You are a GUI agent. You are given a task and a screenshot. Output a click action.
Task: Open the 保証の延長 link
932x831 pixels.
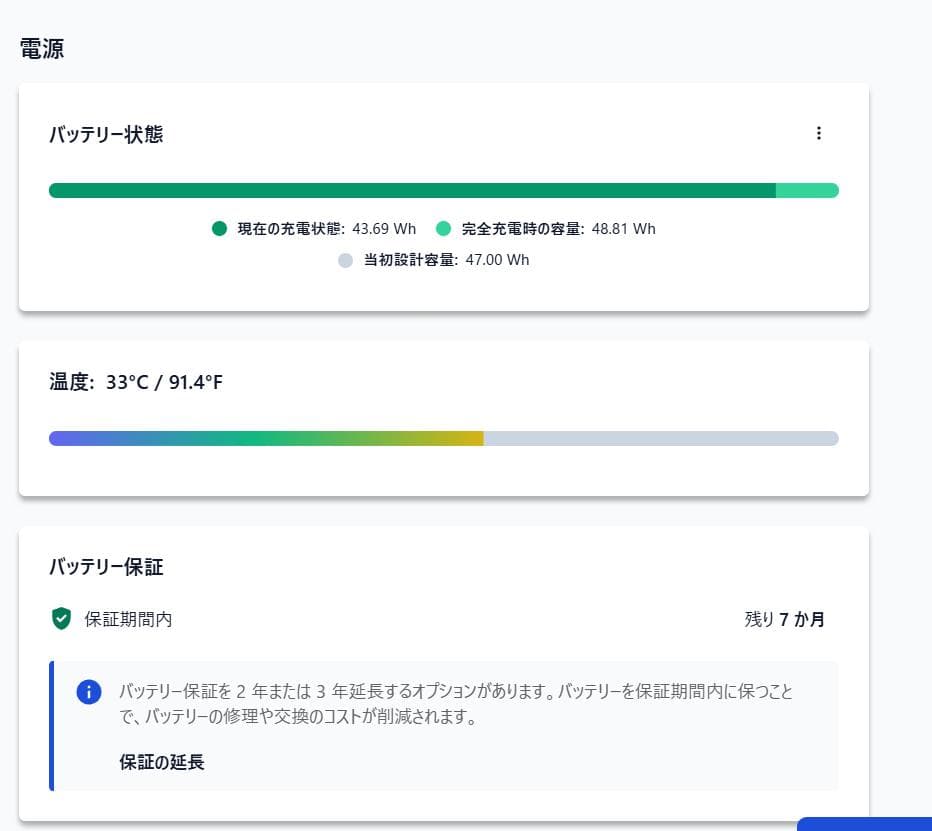coord(160,759)
